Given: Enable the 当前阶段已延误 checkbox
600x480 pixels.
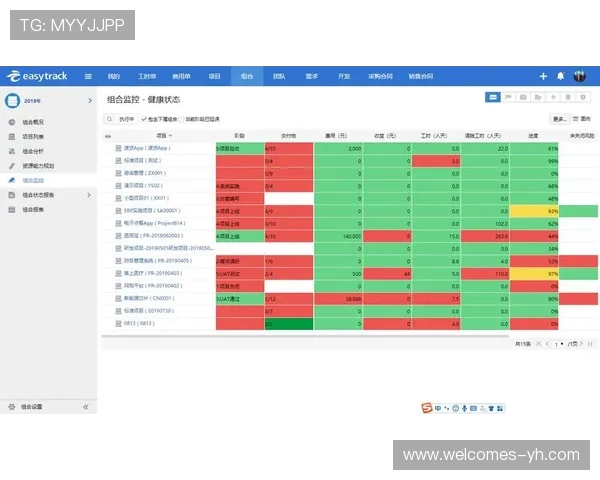Looking at the screenshot, I should pyautogui.click(x=182, y=118).
